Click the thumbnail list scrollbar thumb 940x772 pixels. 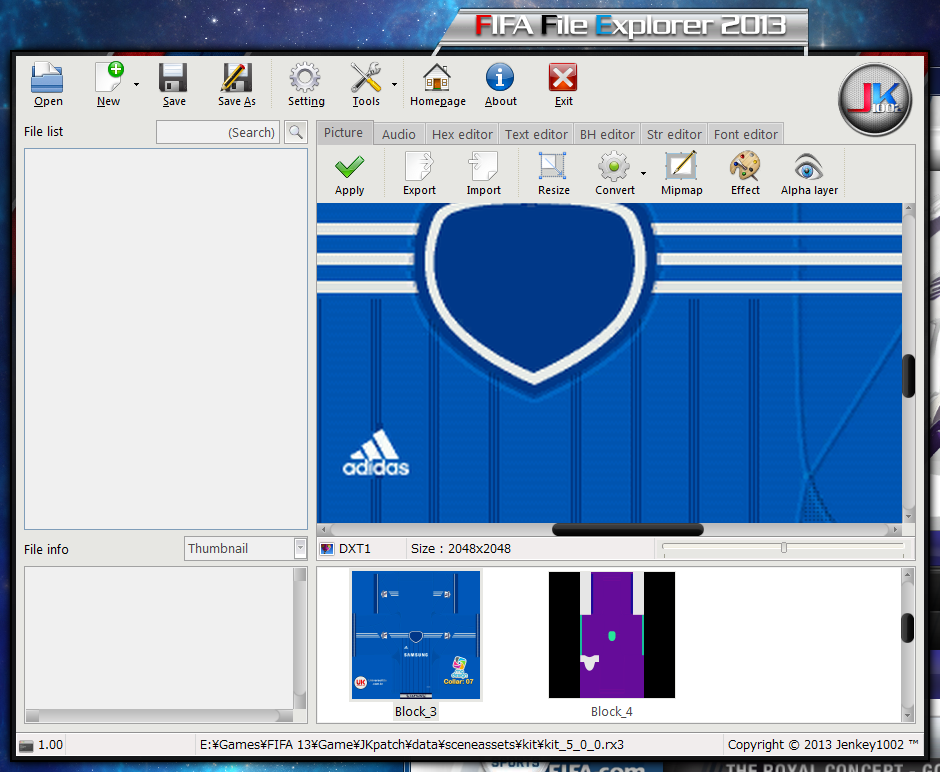pos(908,628)
